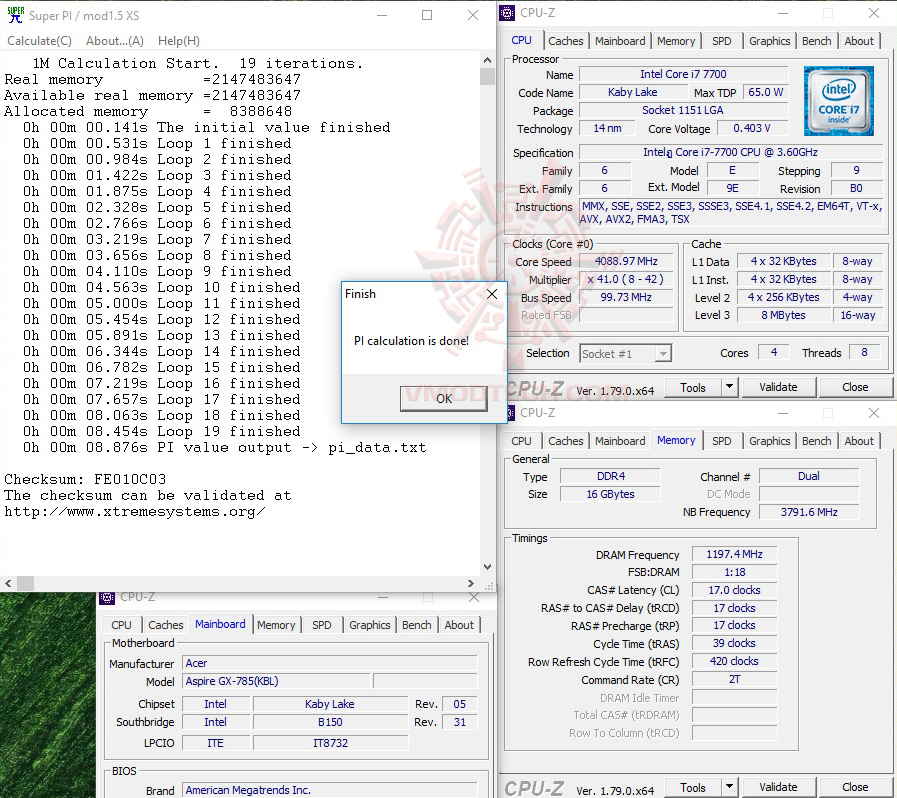Click the CPU-Z icon in the top CPU-Z window title
The width and height of the screenshot is (897, 798).
pyautogui.click(x=507, y=12)
